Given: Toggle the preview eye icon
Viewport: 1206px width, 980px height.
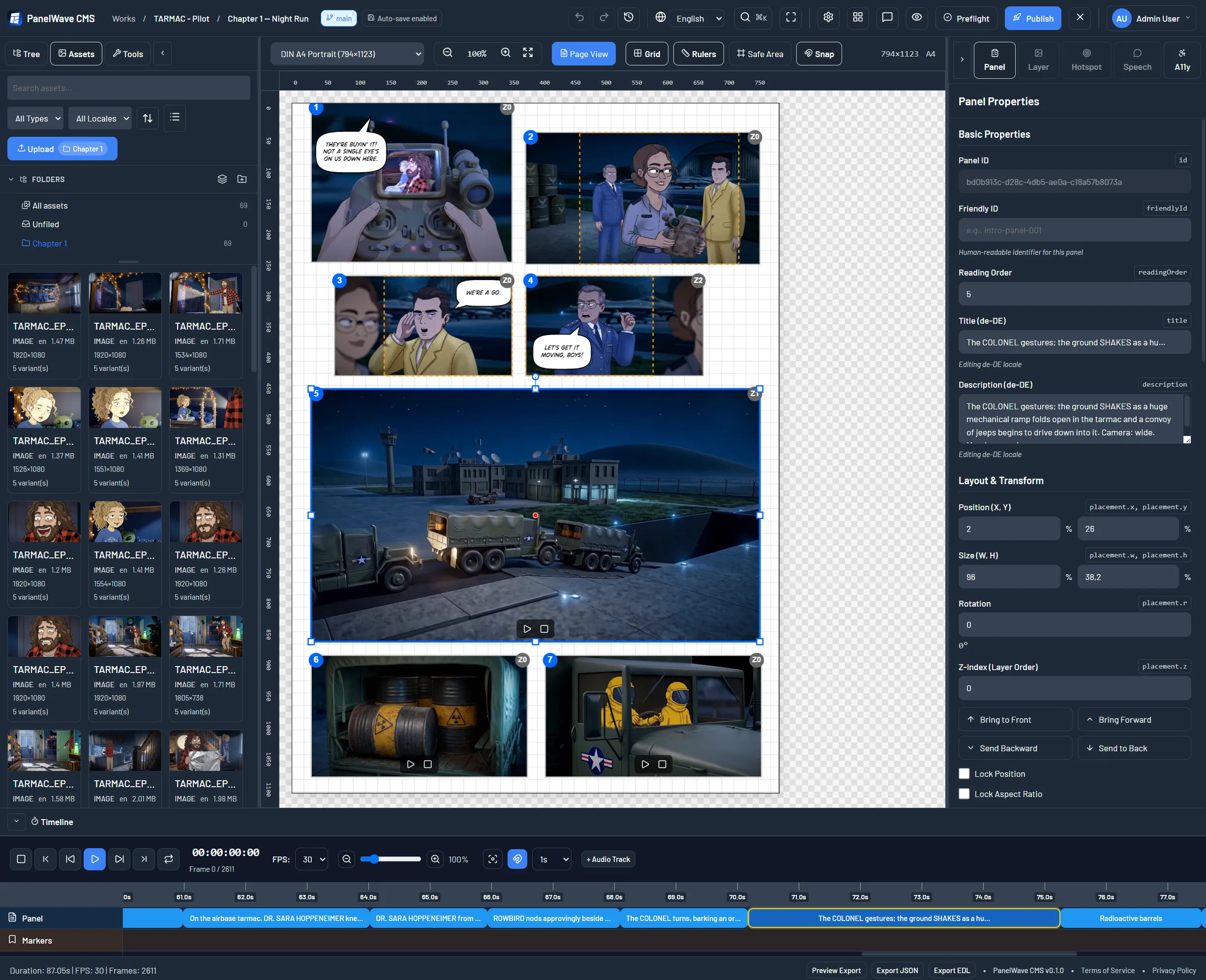Looking at the screenshot, I should click(x=917, y=18).
